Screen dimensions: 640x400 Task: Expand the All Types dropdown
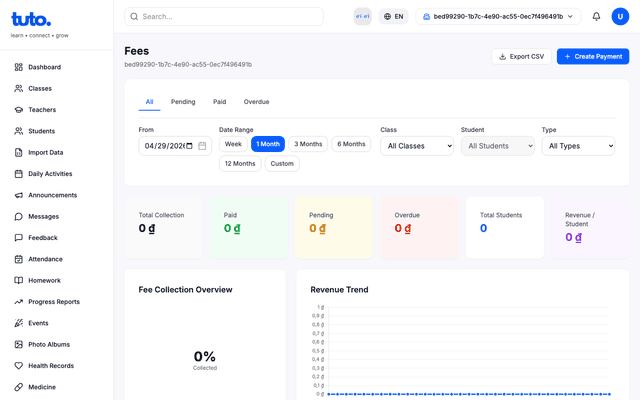(x=578, y=146)
